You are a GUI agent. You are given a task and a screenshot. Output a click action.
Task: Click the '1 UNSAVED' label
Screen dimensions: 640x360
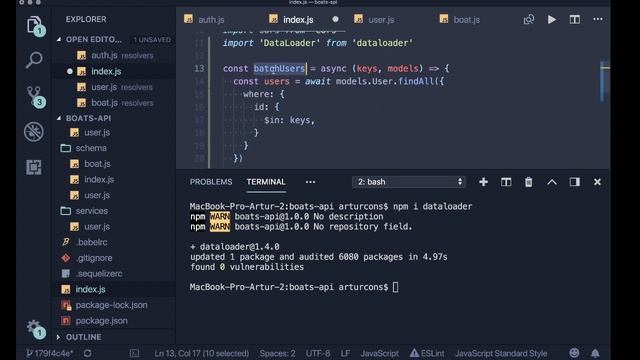[x=152, y=40]
